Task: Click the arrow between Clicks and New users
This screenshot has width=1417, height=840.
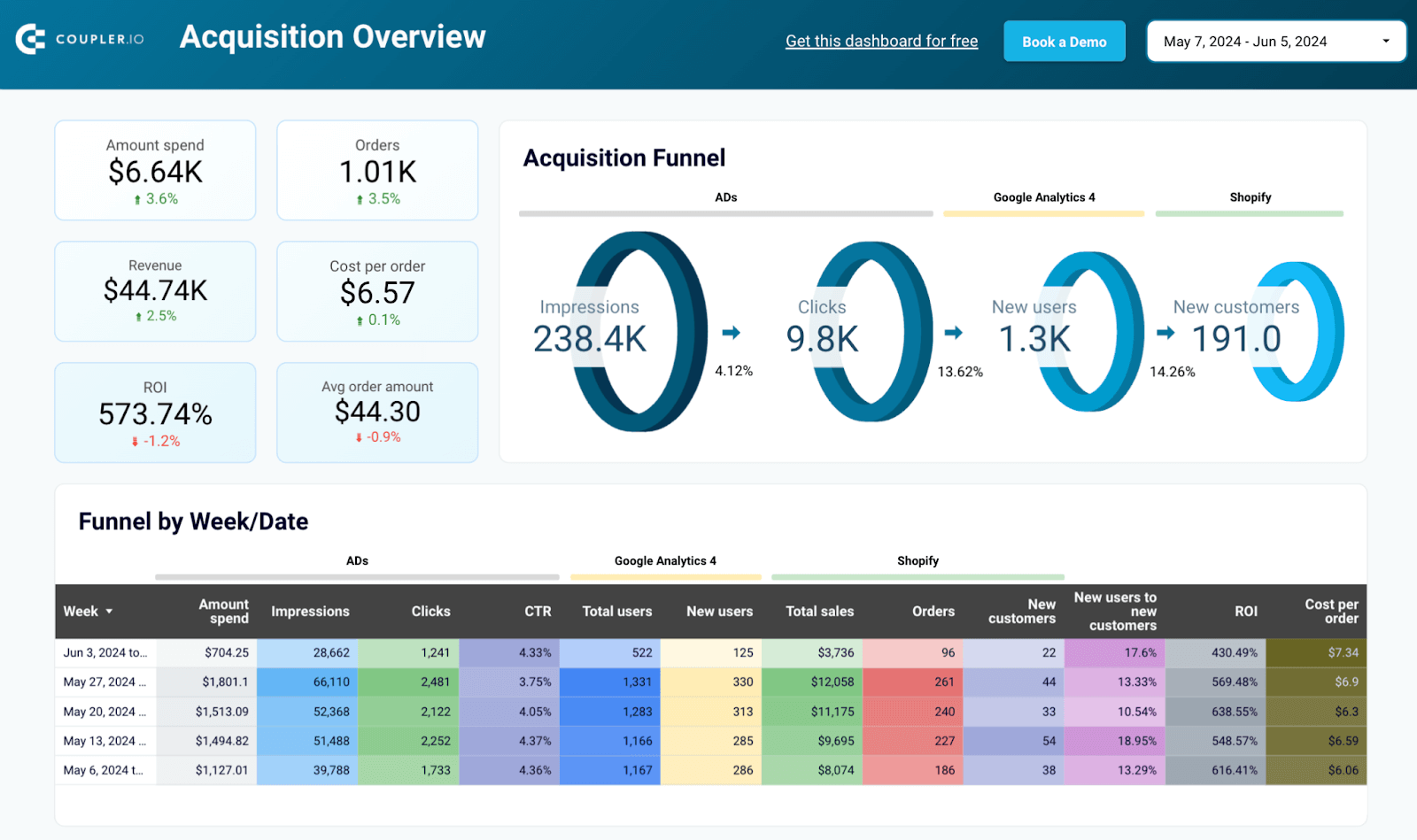Action: tap(953, 333)
